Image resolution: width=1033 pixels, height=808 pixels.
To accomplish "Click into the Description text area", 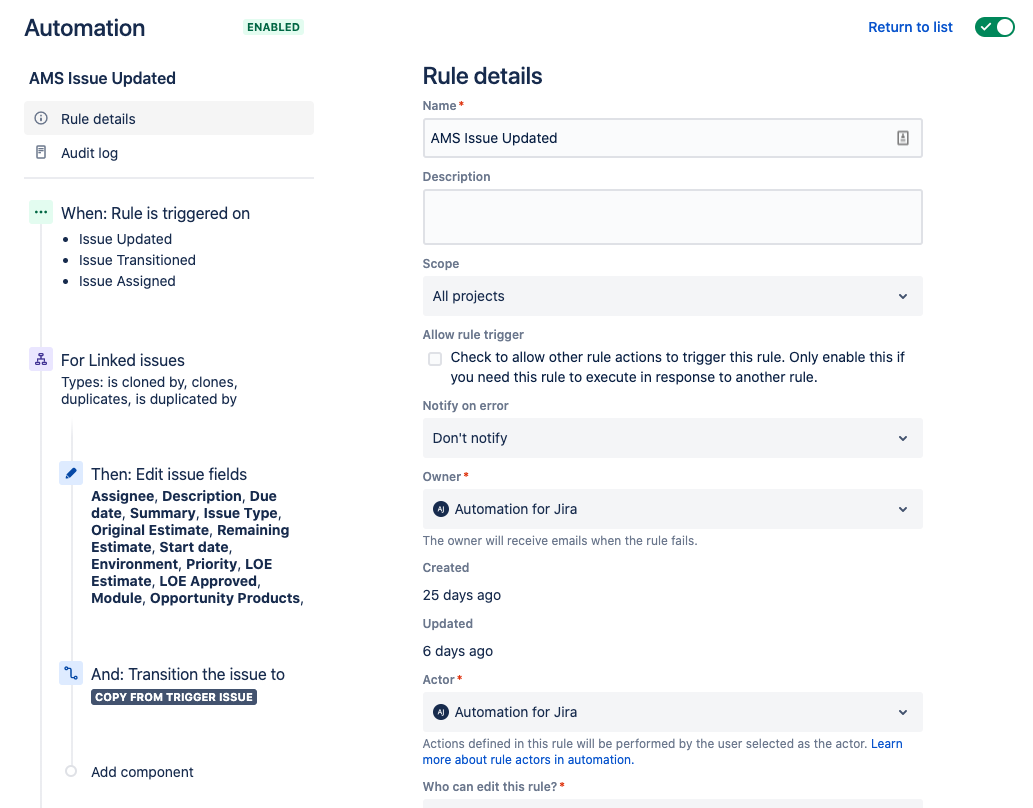I will pyautogui.click(x=672, y=217).
